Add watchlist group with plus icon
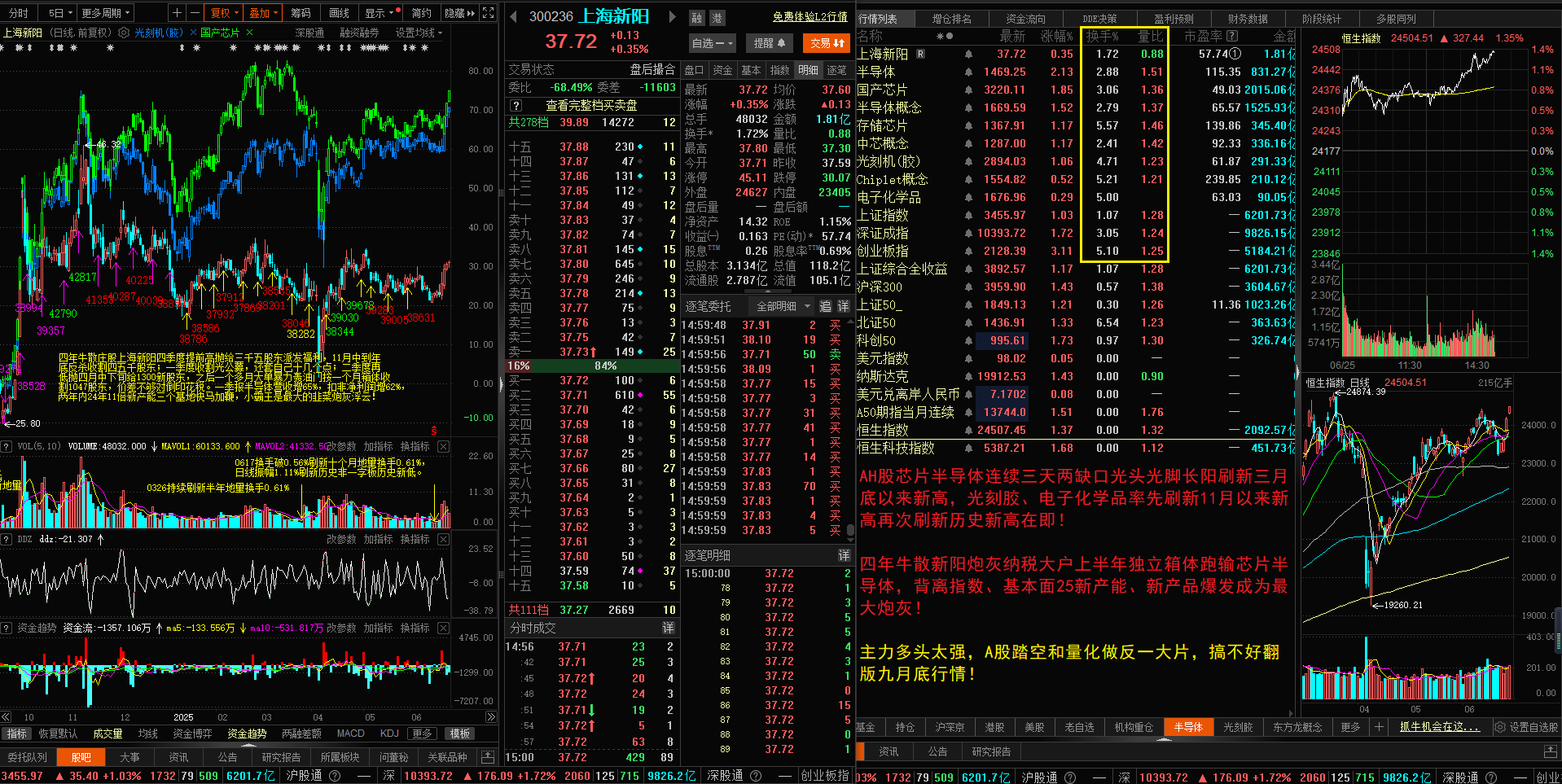This screenshot has height=784, width=1562. 1379,727
